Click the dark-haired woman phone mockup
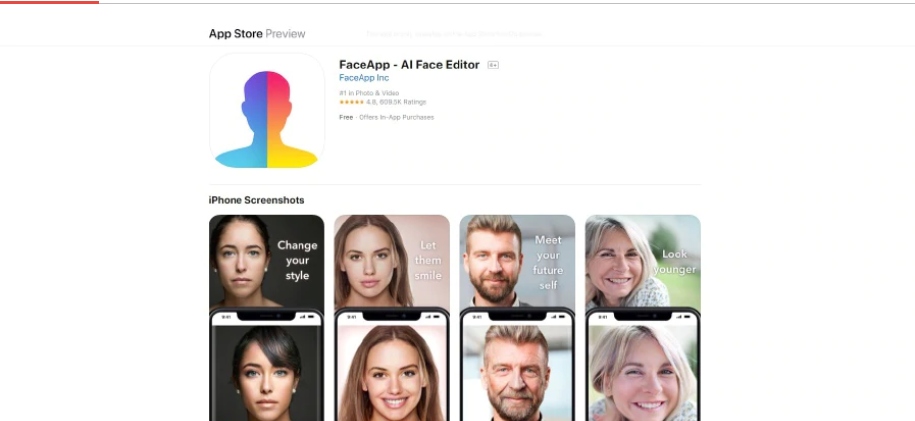The height and width of the screenshot is (421, 915). point(266,365)
